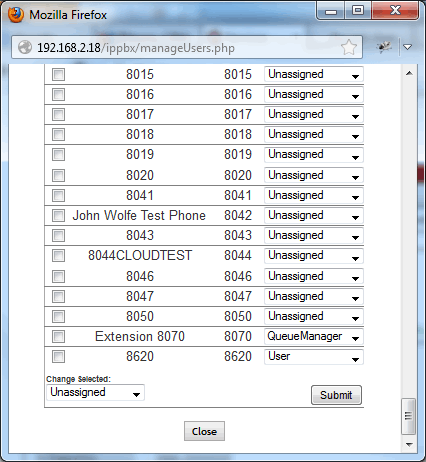Screen dimensions: 426x462
Task: Click the extension number 8044 cell
Action: point(238,256)
